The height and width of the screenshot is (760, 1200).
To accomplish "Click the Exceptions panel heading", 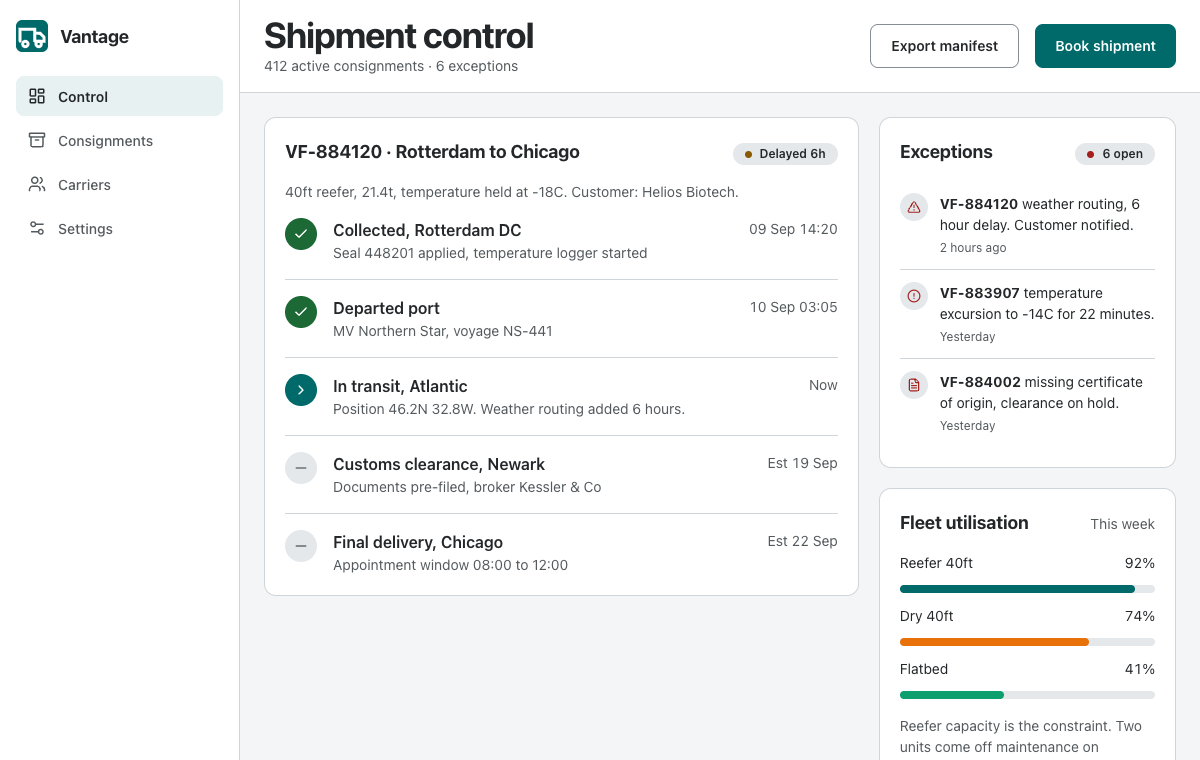I will click(x=946, y=152).
